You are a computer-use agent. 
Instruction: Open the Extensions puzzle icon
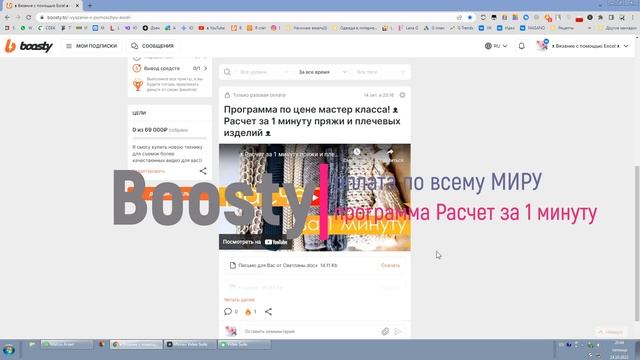600,18
